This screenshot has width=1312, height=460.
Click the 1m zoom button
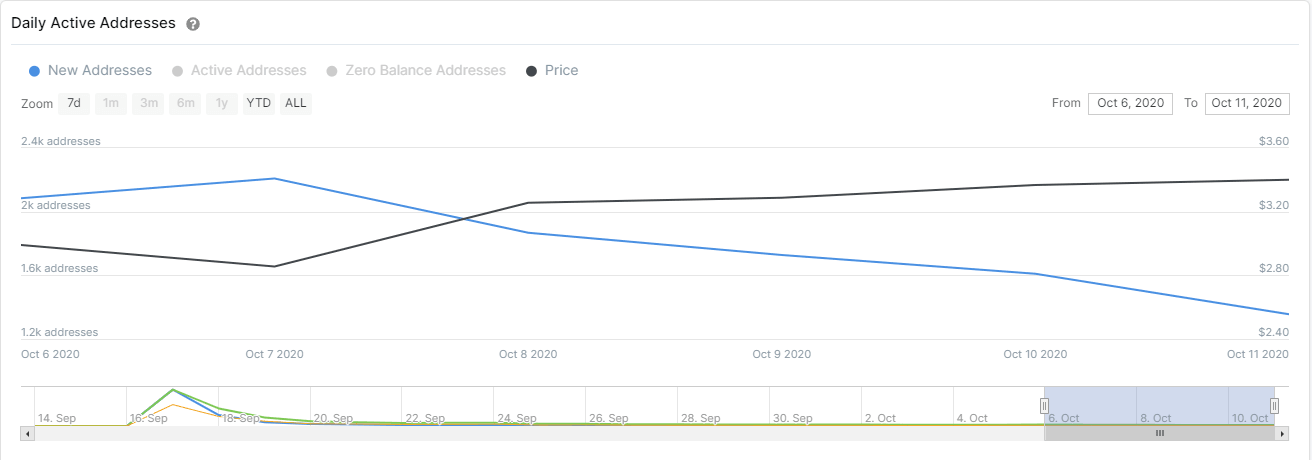point(111,103)
